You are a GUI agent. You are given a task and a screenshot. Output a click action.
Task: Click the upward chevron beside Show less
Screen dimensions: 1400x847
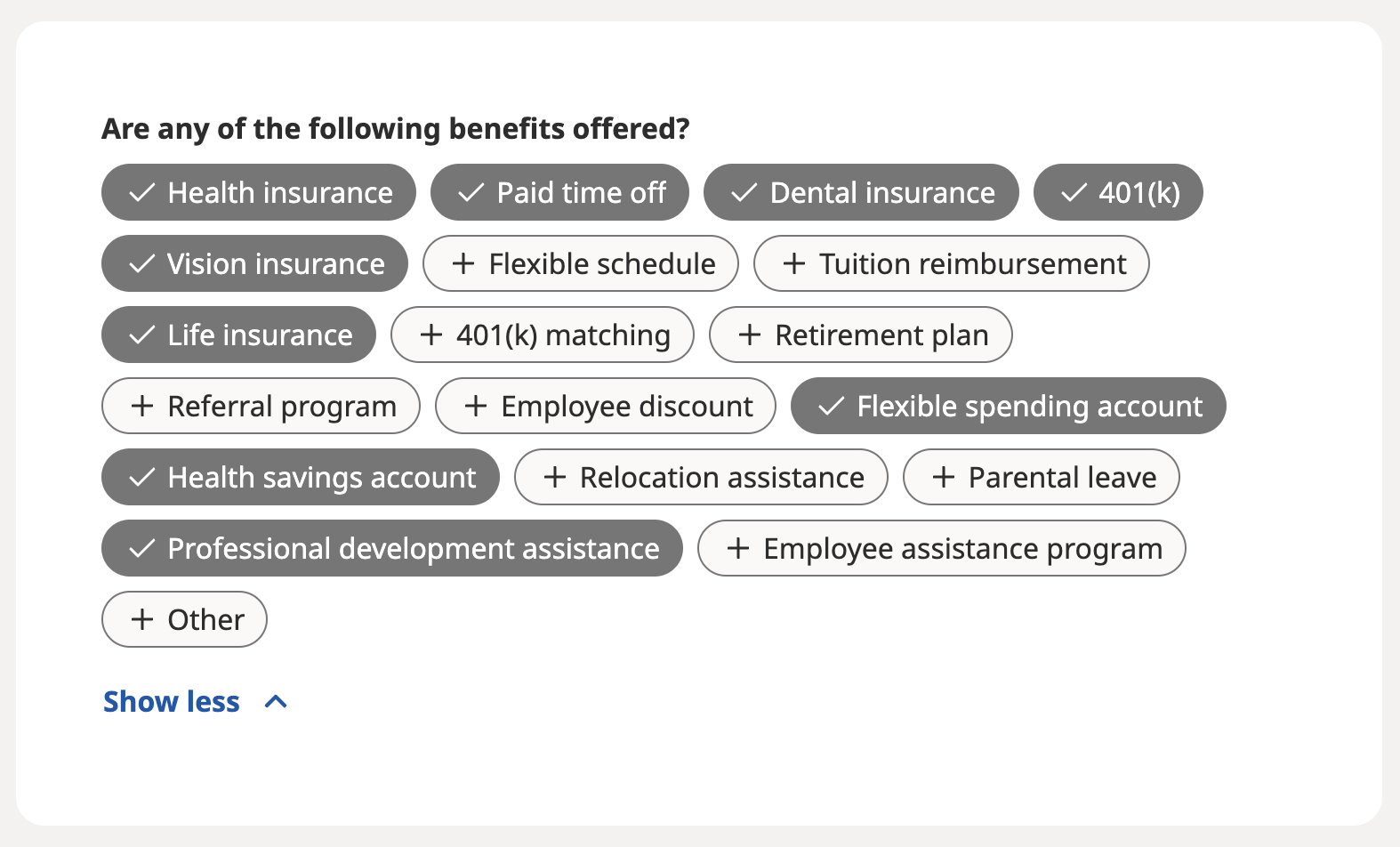click(x=276, y=701)
